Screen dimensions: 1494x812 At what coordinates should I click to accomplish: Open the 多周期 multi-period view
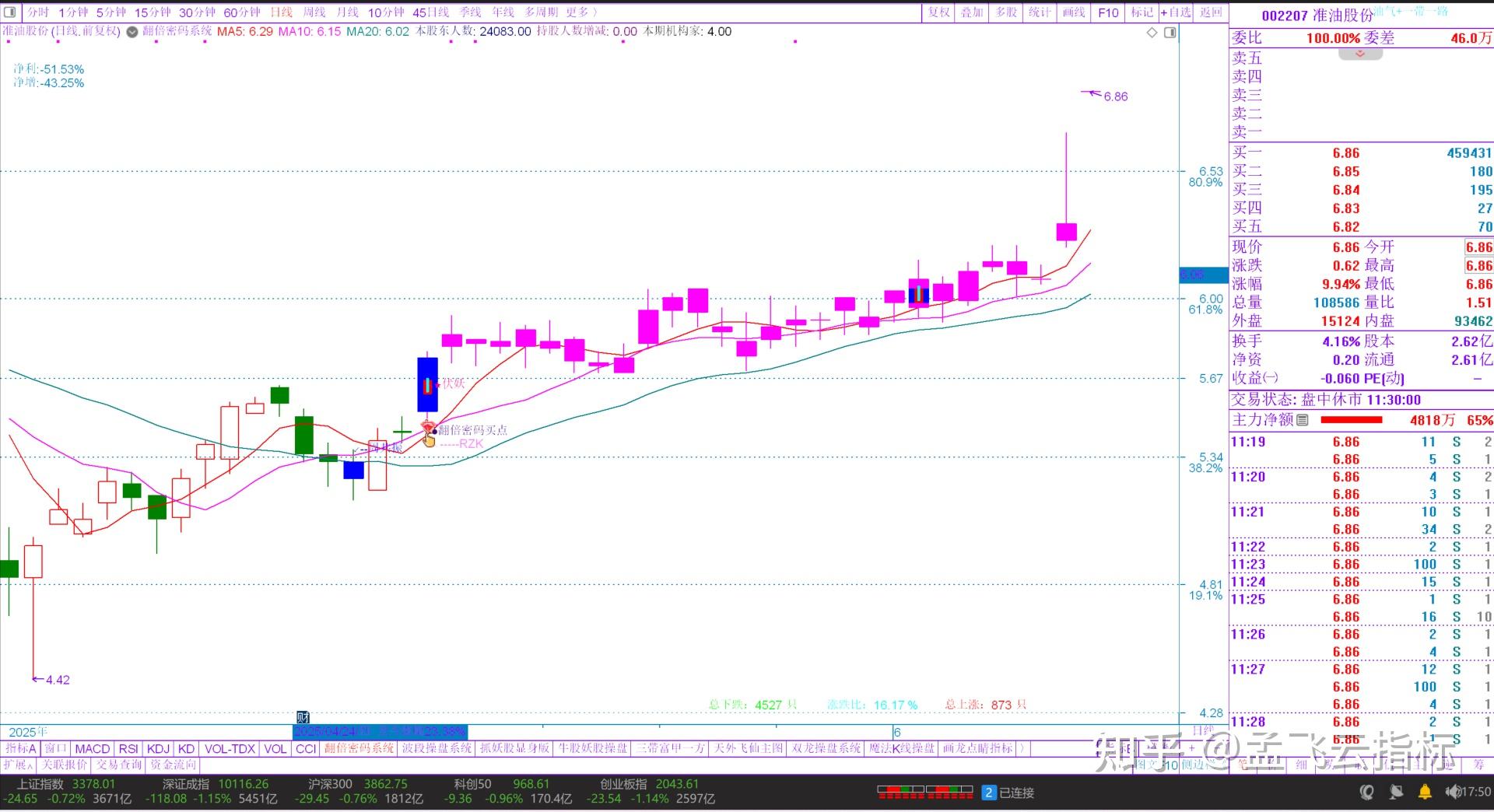pos(541,12)
